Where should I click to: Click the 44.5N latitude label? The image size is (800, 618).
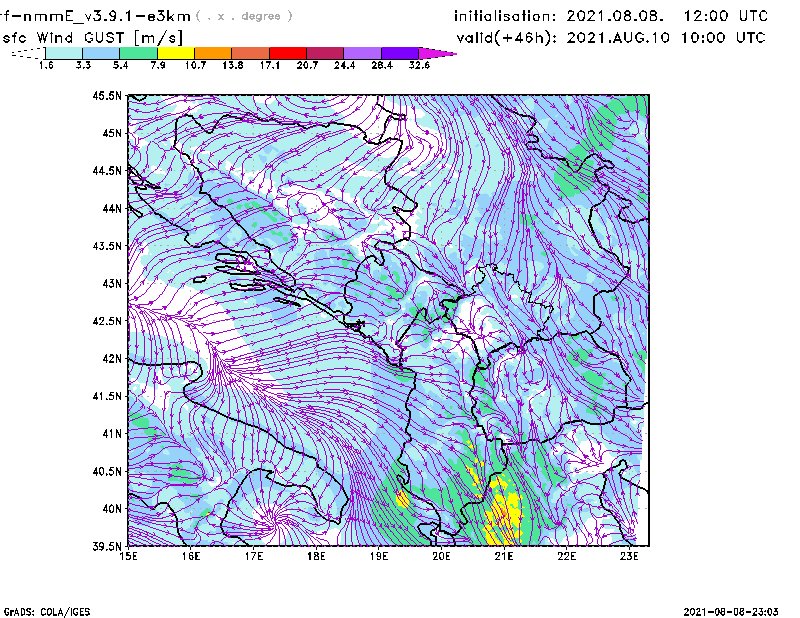(x=107, y=170)
